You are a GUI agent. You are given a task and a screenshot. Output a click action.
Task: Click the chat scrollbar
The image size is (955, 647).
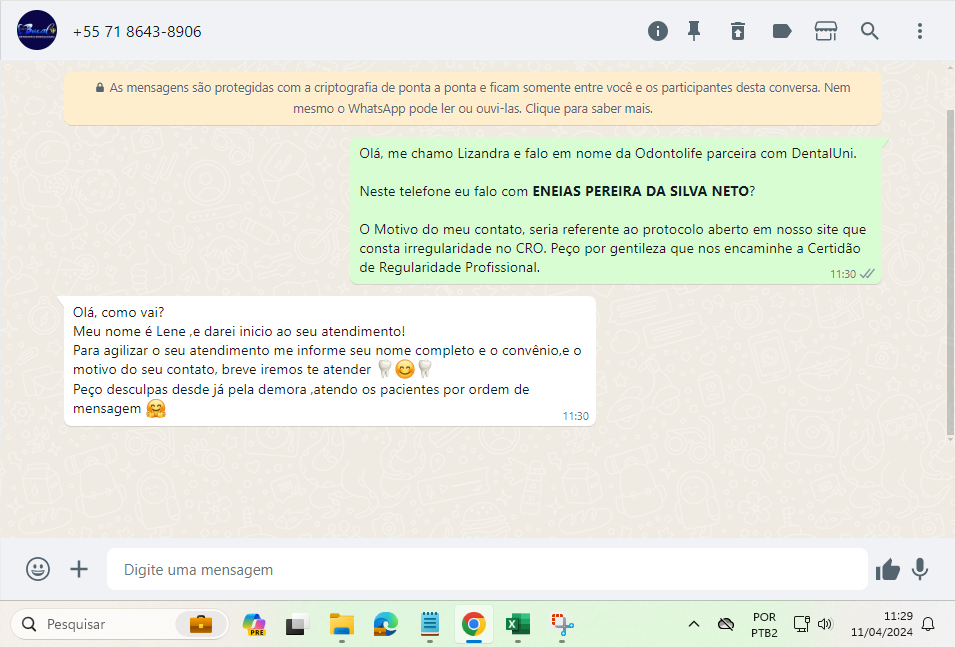pyautogui.click(x=950, y=274)
